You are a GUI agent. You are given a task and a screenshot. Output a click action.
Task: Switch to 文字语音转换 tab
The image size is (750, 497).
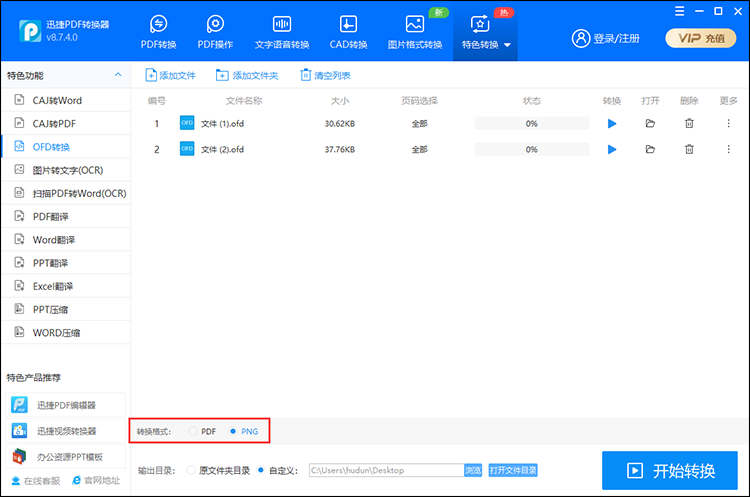pyautogui.click(x=282, y=32)
